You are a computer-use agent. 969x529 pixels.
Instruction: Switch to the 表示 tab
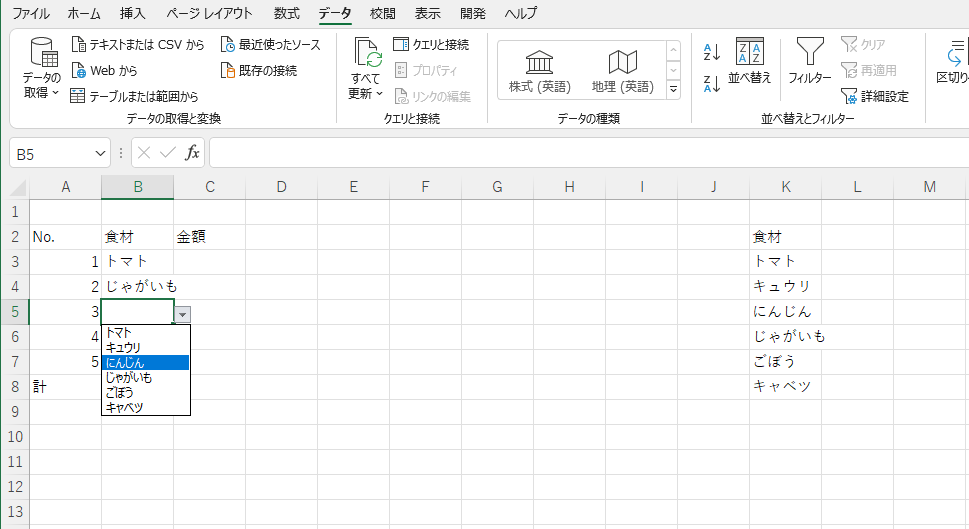coord(428,13)
